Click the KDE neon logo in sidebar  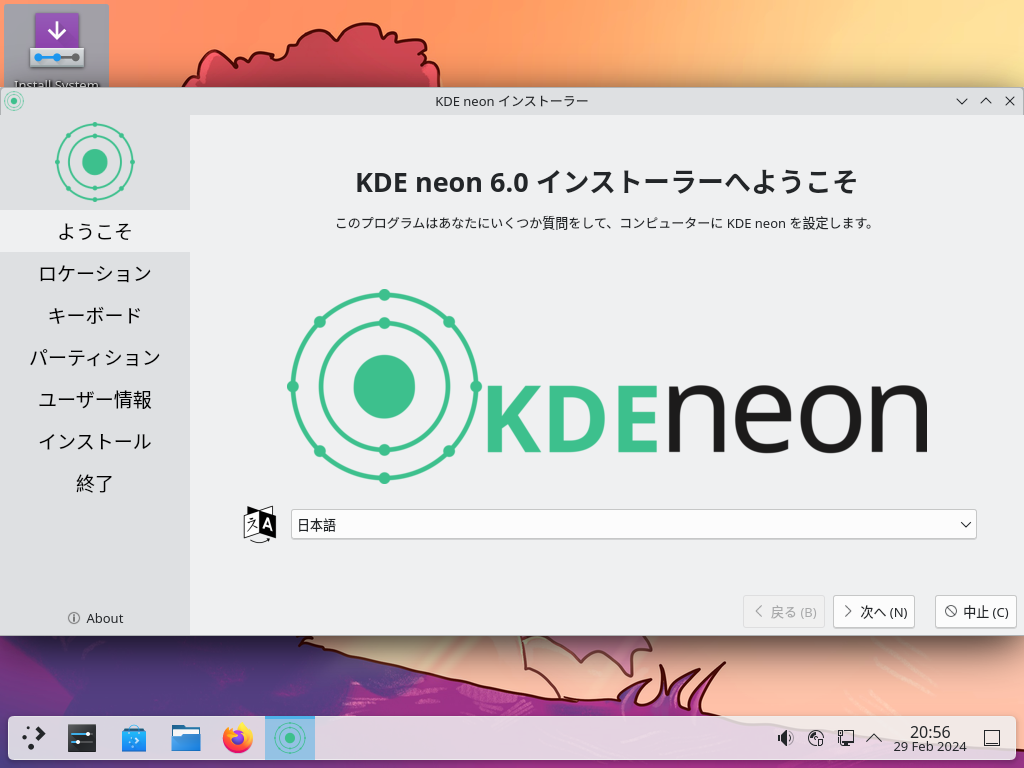[95, 162]
